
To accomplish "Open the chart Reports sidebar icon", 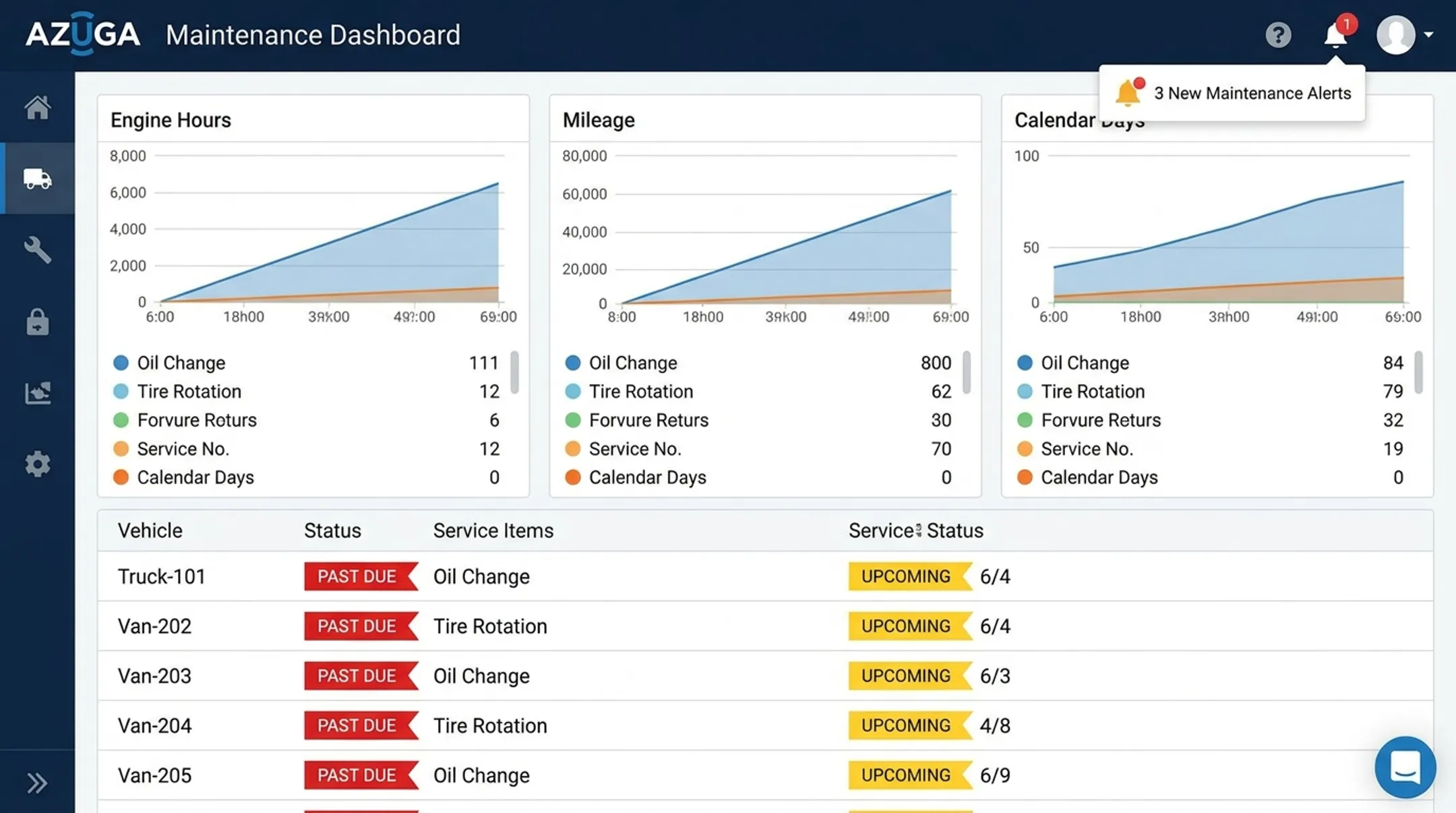I will click(x=38, y=393).
